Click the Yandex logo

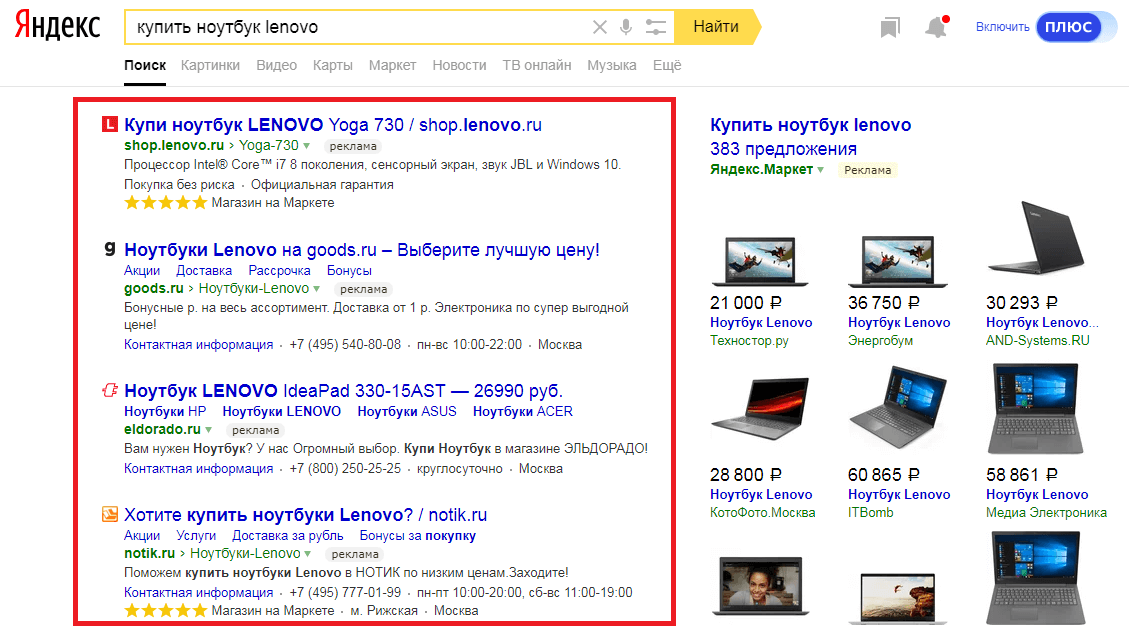[x=57, y=27]
